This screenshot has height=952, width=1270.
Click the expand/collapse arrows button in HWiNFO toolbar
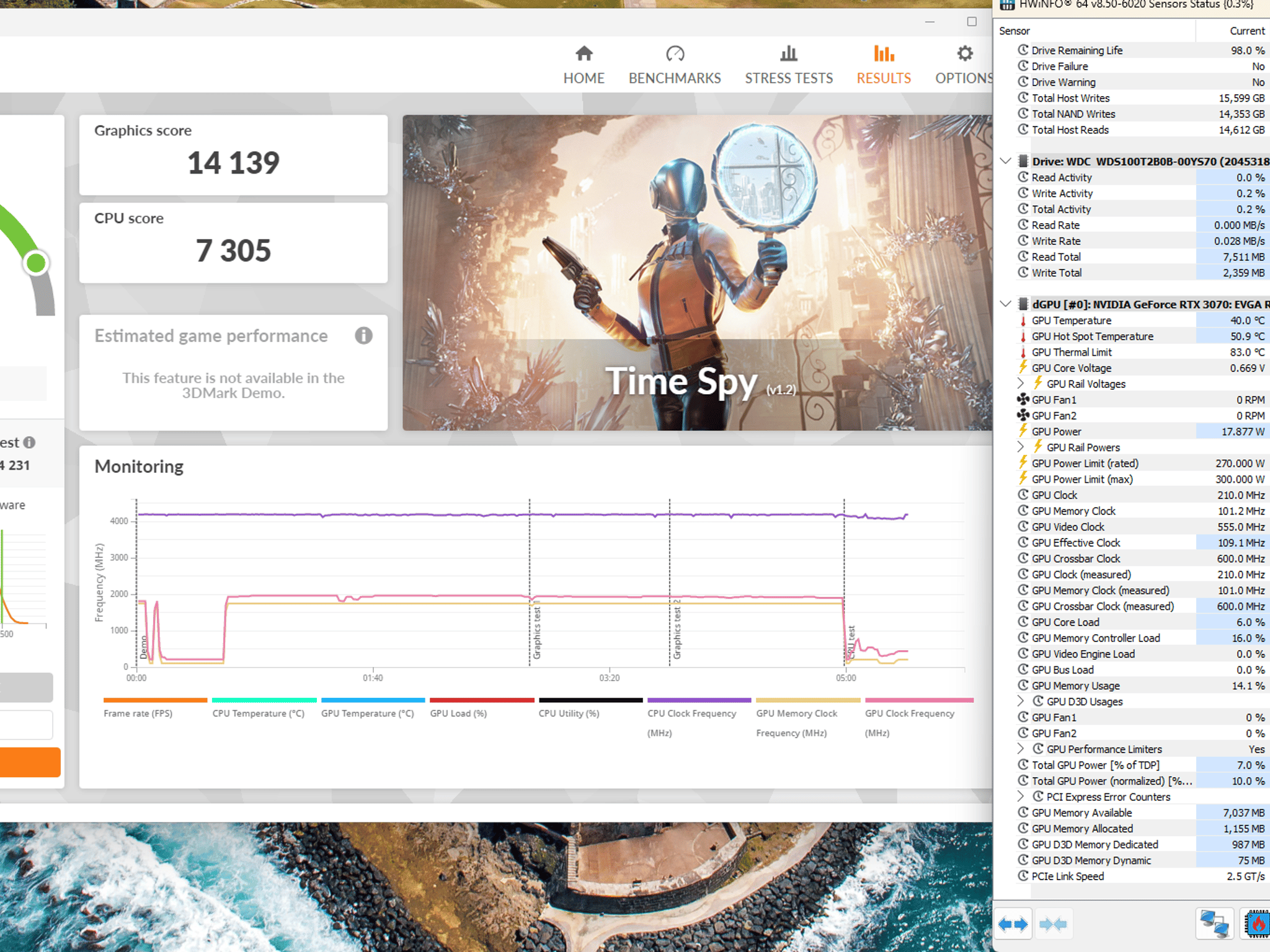click(x=1013, y=925)
